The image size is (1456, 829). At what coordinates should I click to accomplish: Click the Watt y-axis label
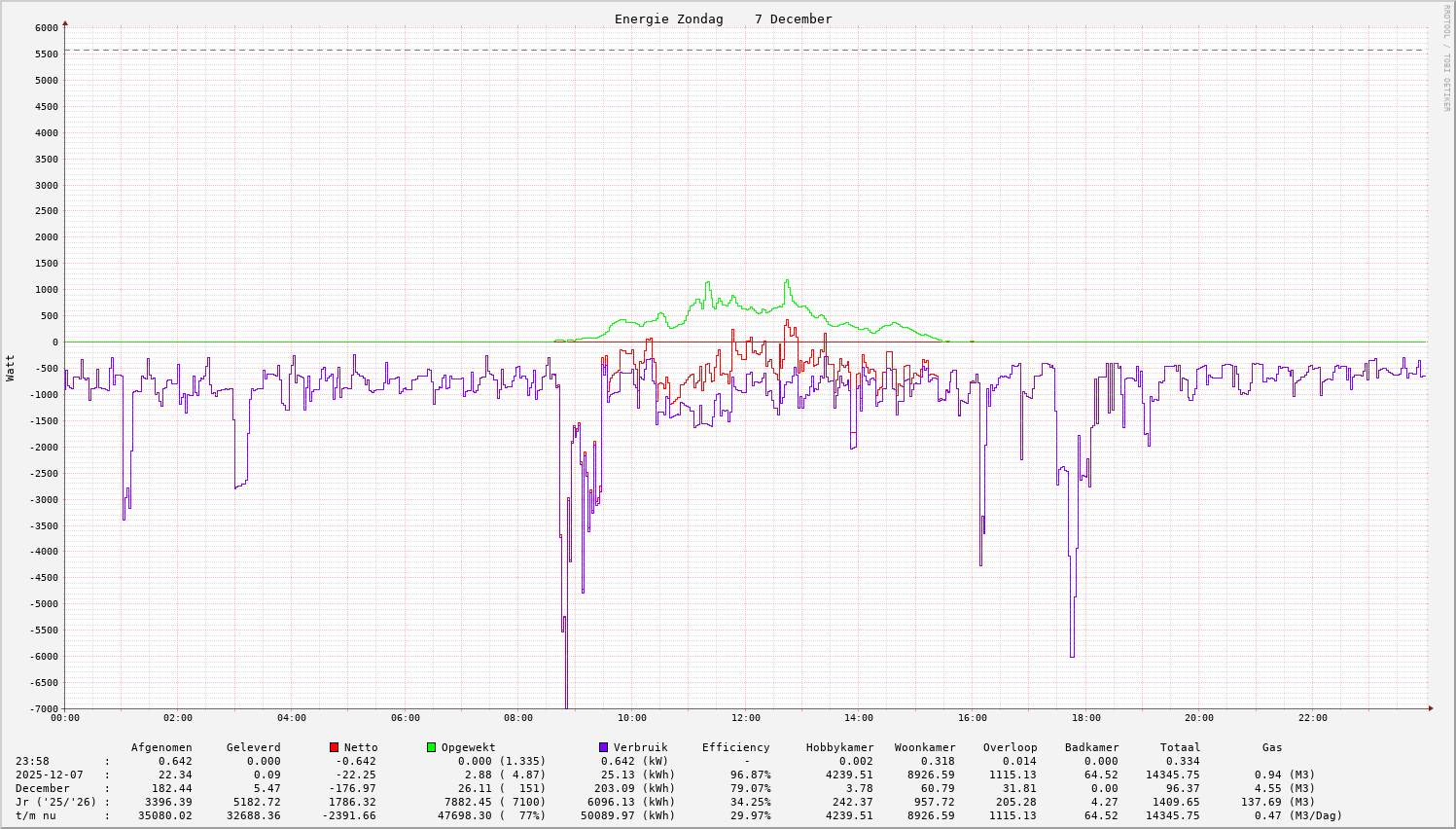coord(11,368)
